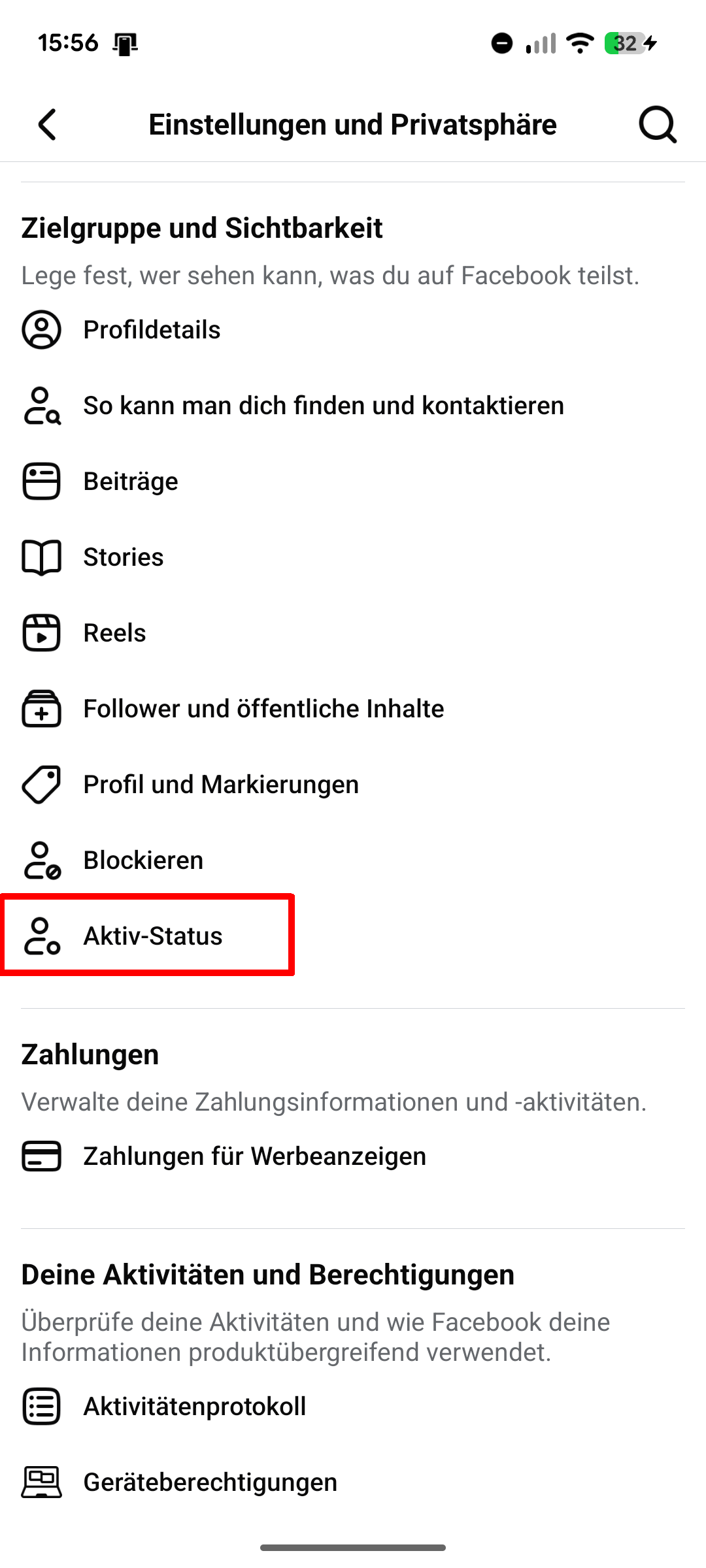The height and width of the screenshot is (1568, 706).
Task: Tap the Profildetails person icon
Action: point(42,329)
